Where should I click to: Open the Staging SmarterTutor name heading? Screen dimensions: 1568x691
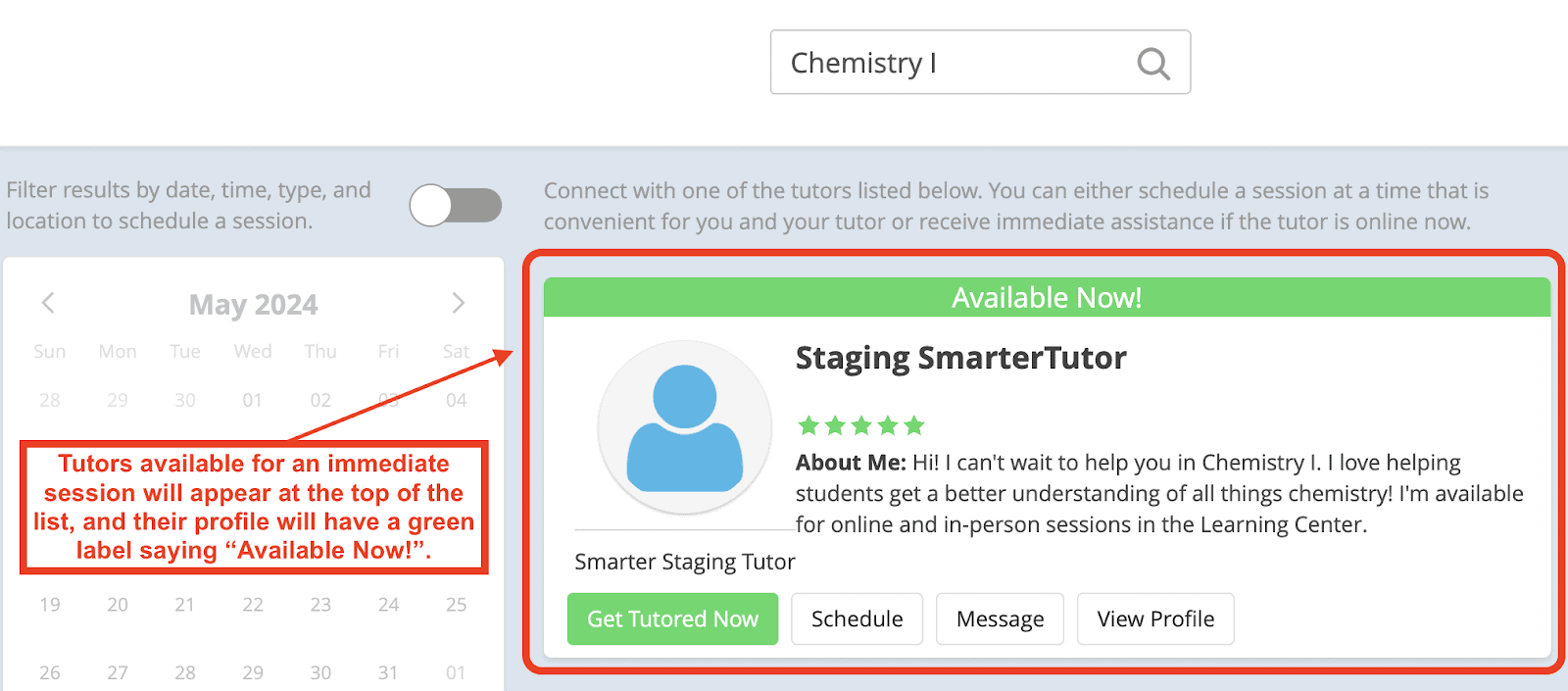(960, 358)
